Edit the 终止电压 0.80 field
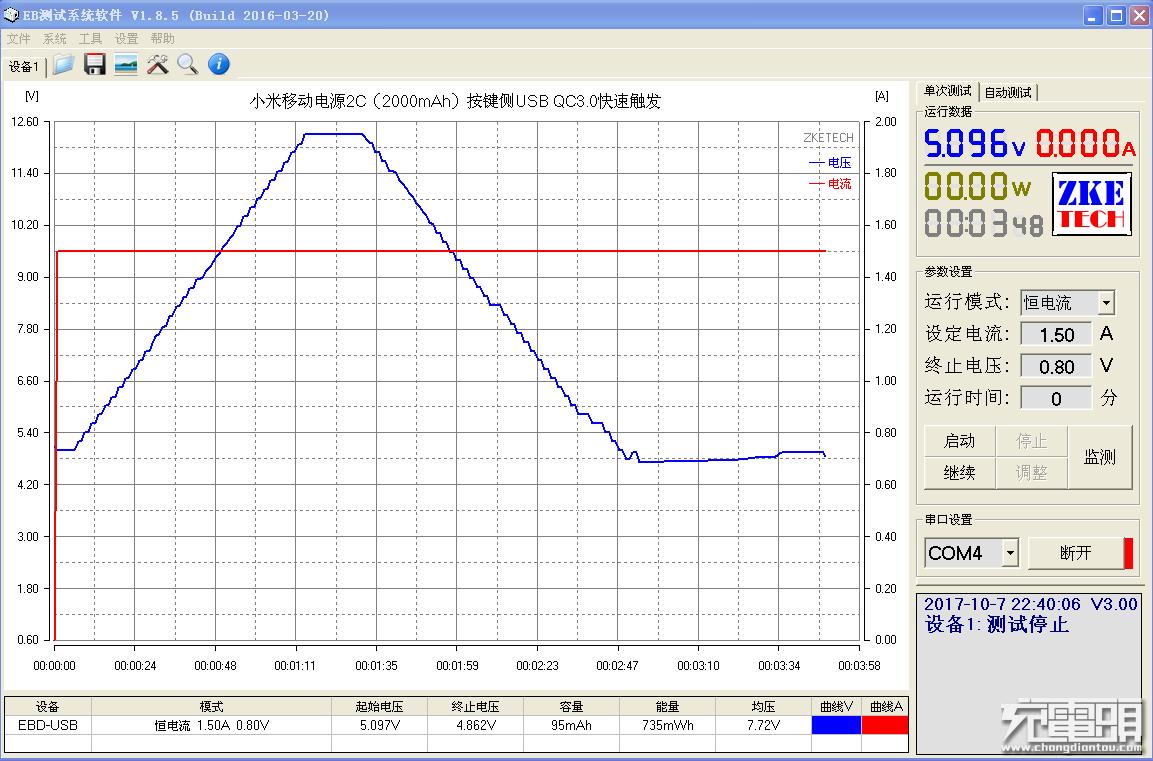This screenshot has height=761, width=1153. [1056, 366]
